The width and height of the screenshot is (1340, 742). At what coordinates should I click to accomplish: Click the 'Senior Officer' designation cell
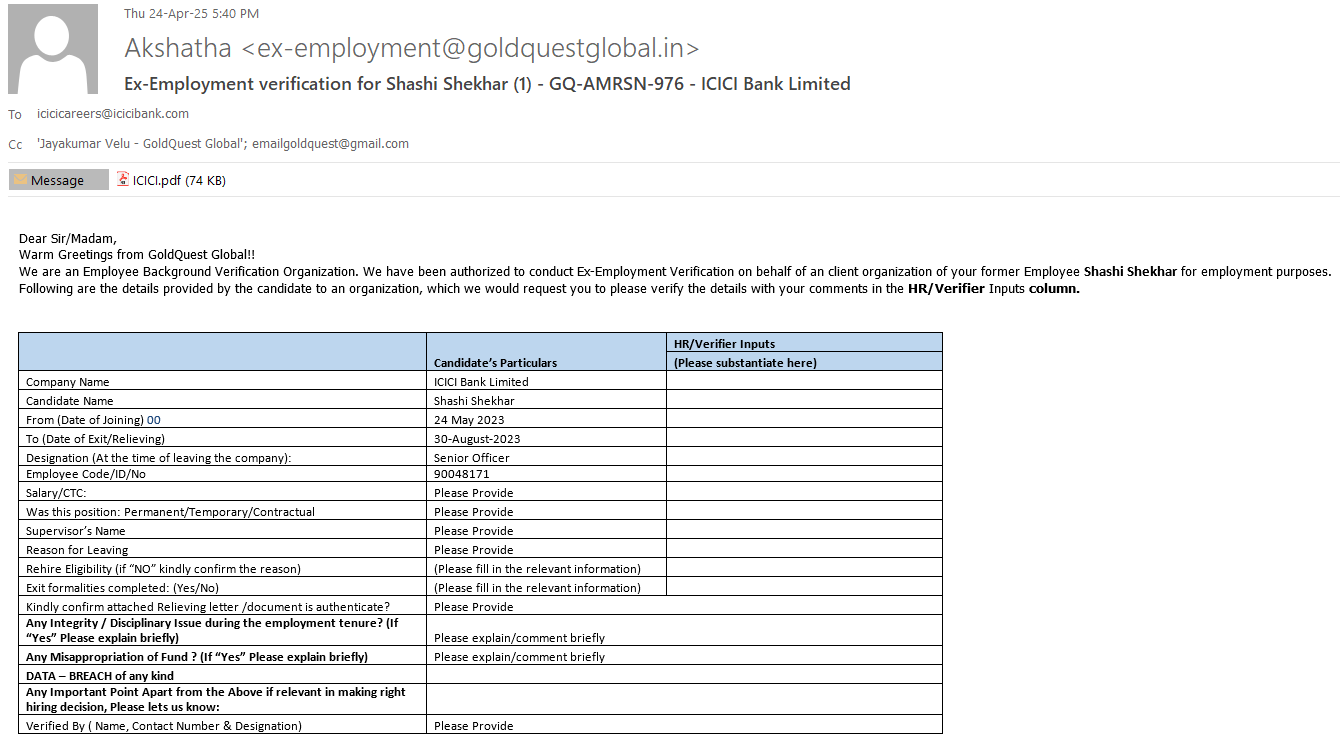472,458
